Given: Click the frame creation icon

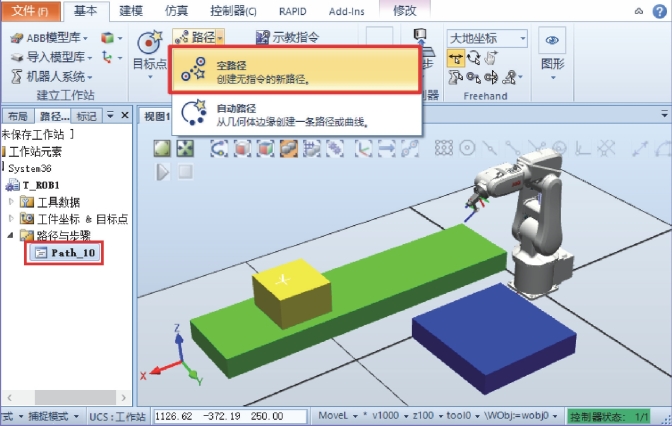Looking at the screenshot, I should click(107, 57).
